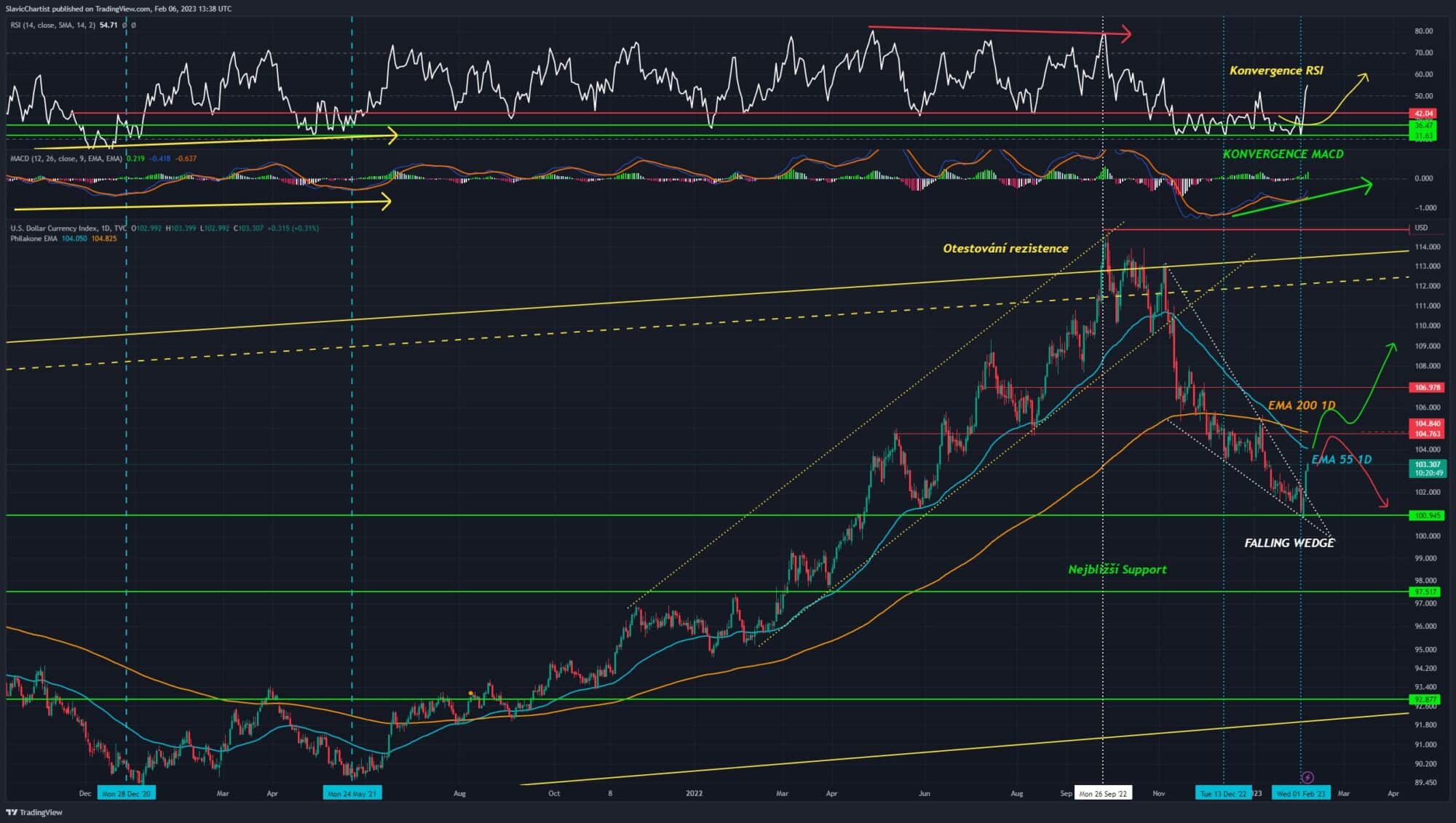Viewport: 1456px width, 823px height.
Task: Select the 'Otestování rezistence' text annotation
Action: (1005, 248)
